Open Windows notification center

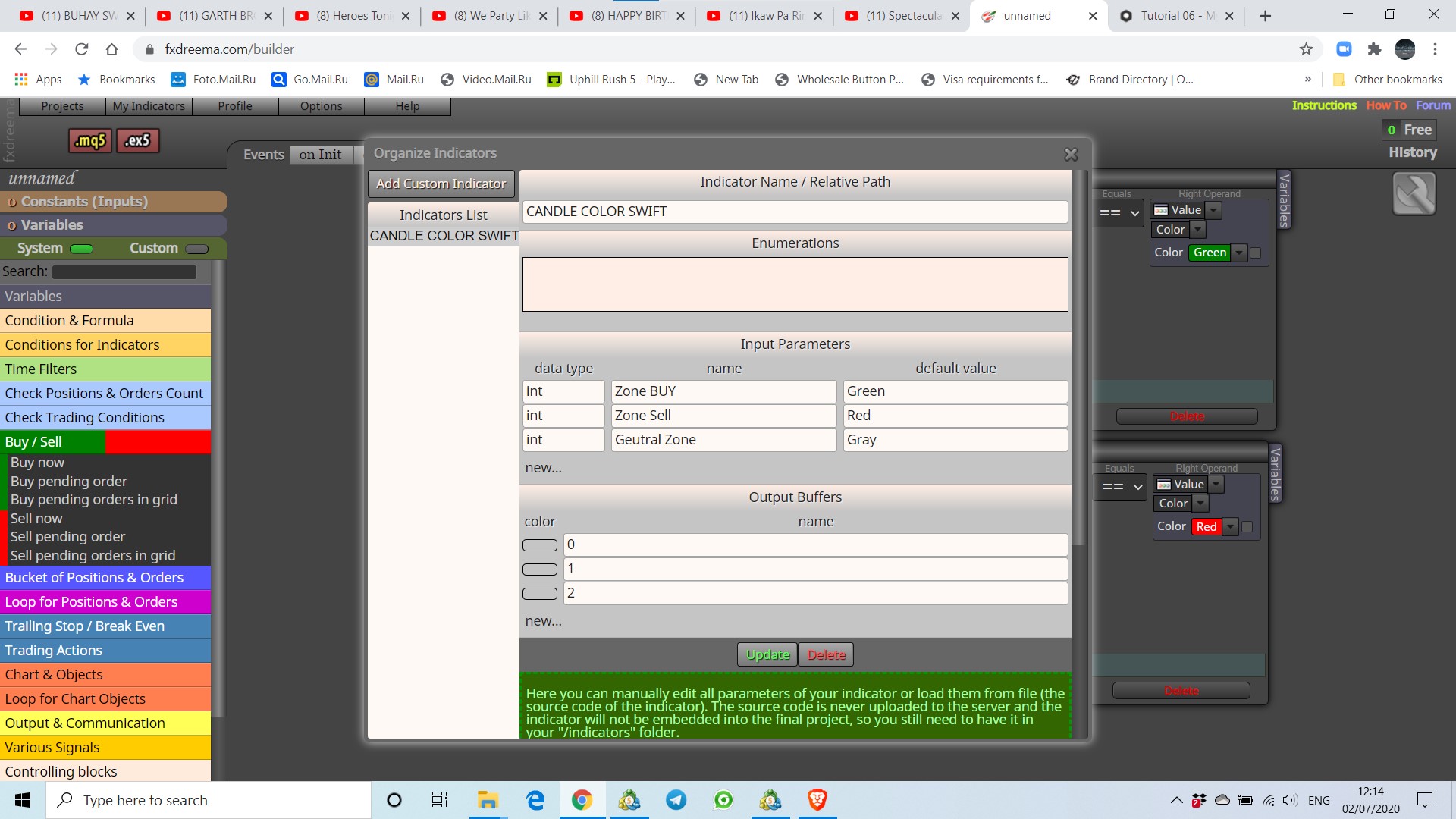[x=1425, y=800]
